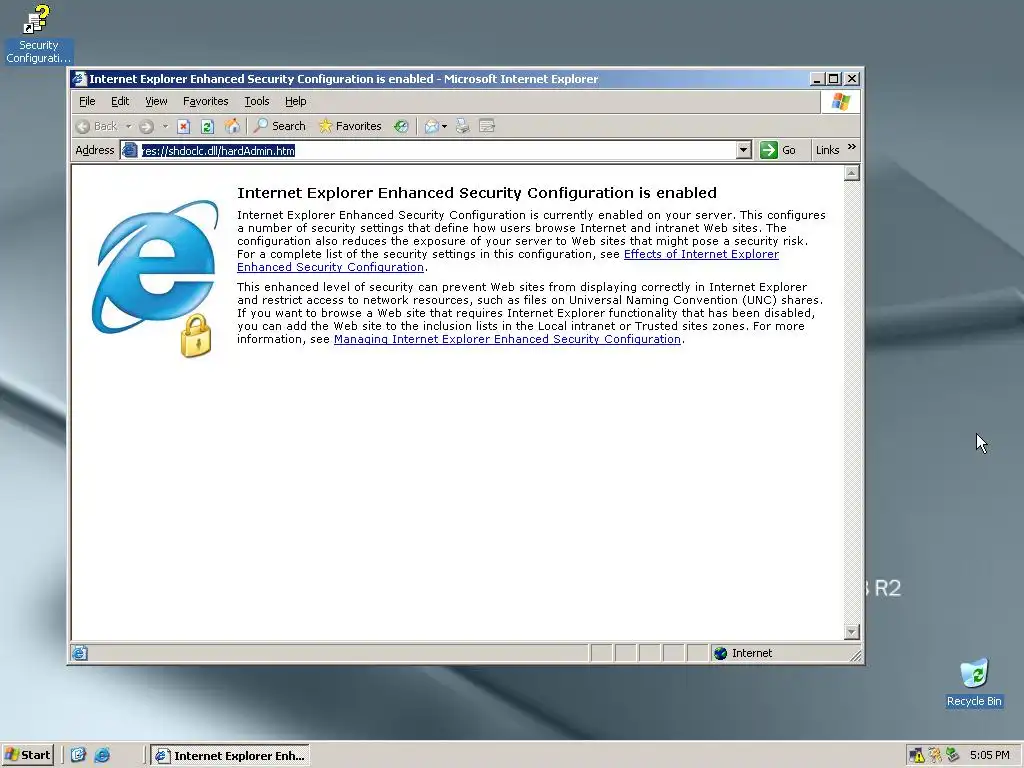Stop page loading with red X icon
The image size is (1024, 768).
[x=184, y=126]
